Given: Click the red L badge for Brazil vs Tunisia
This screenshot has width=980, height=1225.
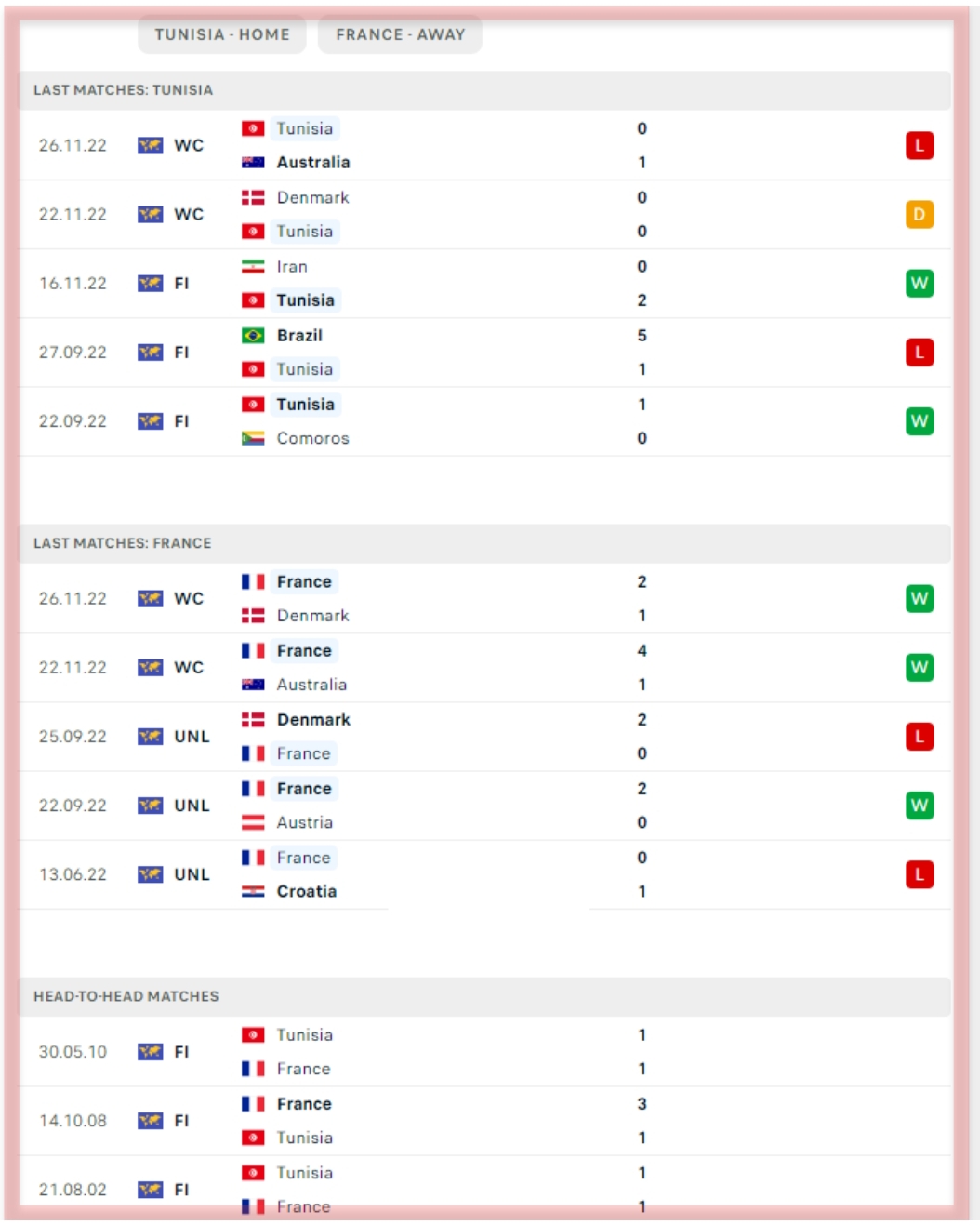Looking at the screenshot, I should coord(919,352).
